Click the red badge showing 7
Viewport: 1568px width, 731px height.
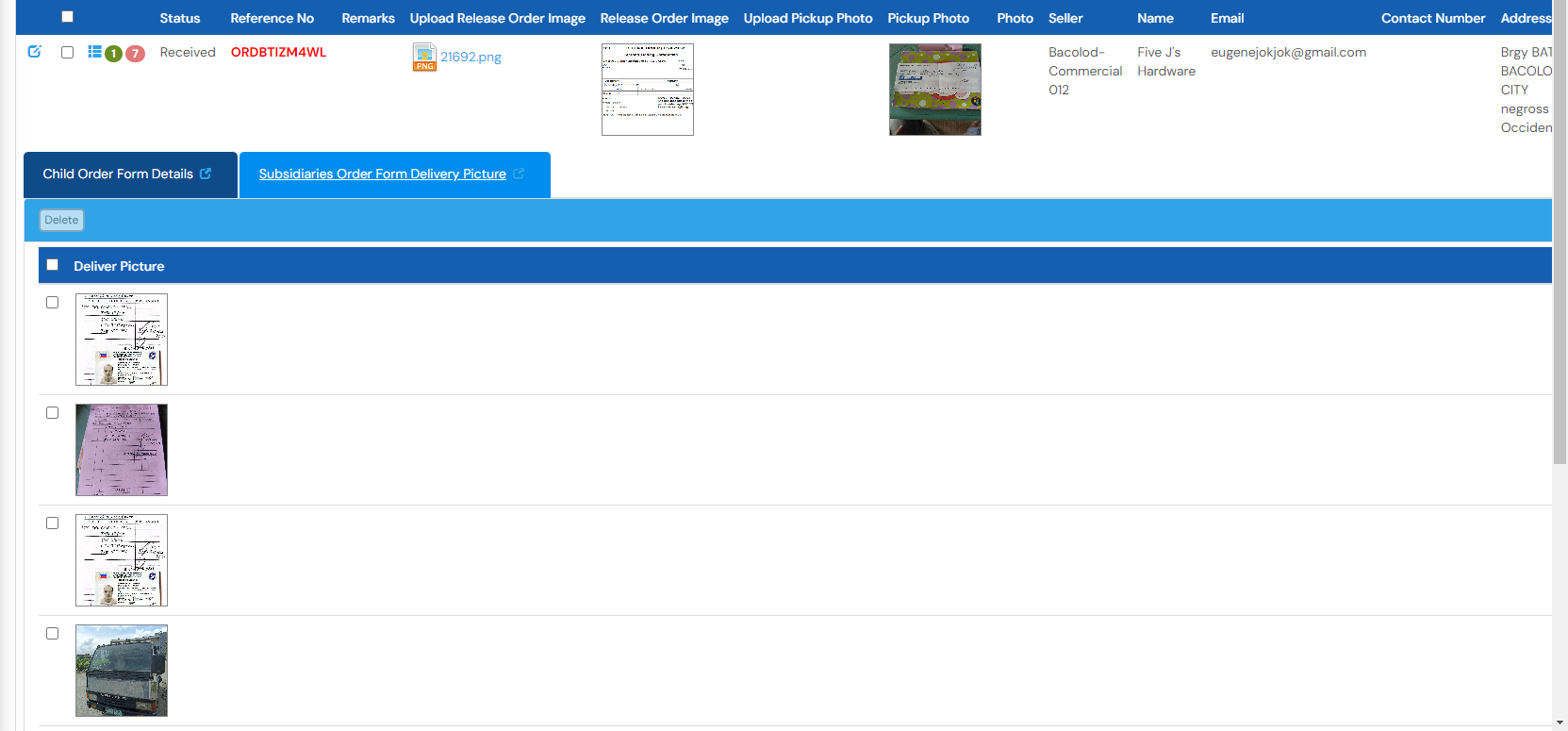click(136, 54)
